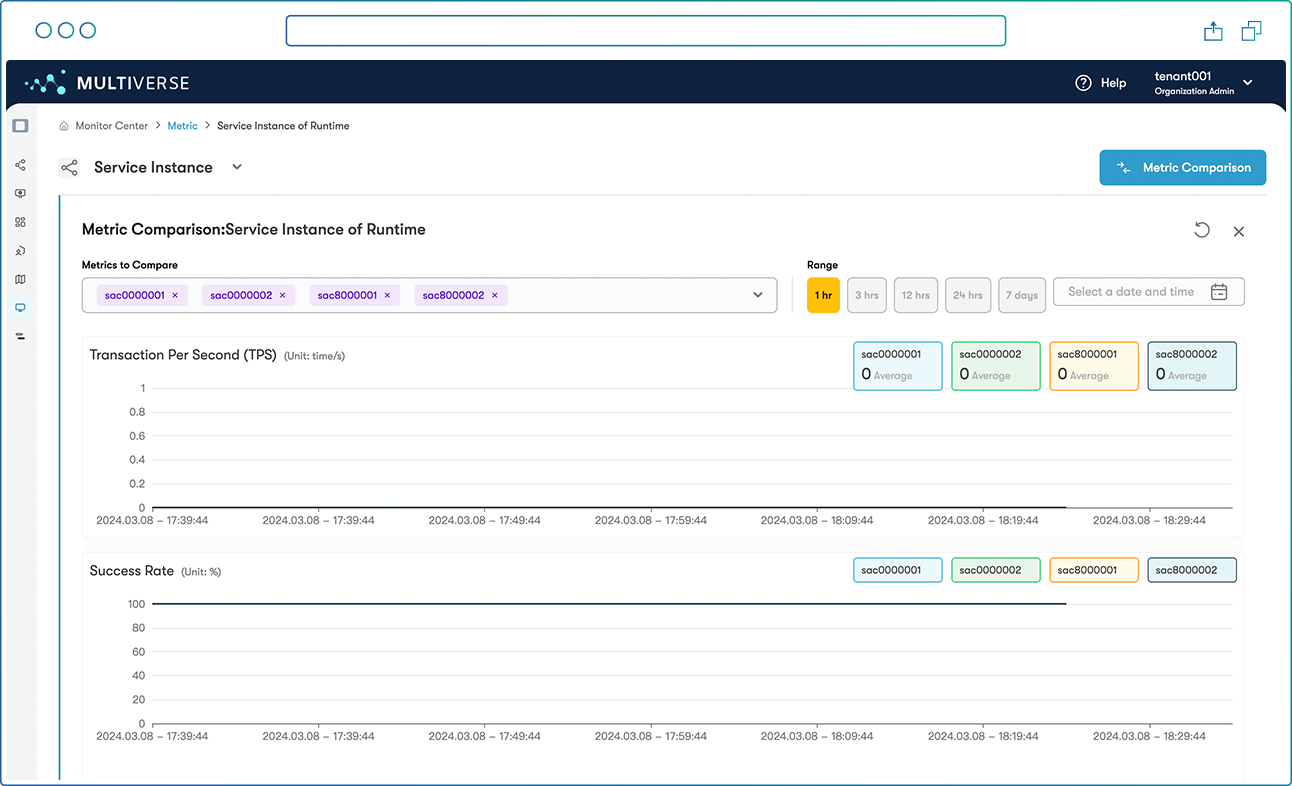The width and height of the screenshot is (1292, 786).
Task: Open the topology share-nodes sidebar icon
Action: 20,165
